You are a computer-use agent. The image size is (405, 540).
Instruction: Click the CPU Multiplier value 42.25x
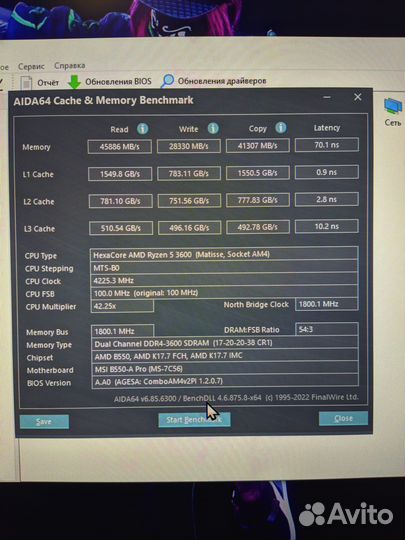[x=122, y=306]
